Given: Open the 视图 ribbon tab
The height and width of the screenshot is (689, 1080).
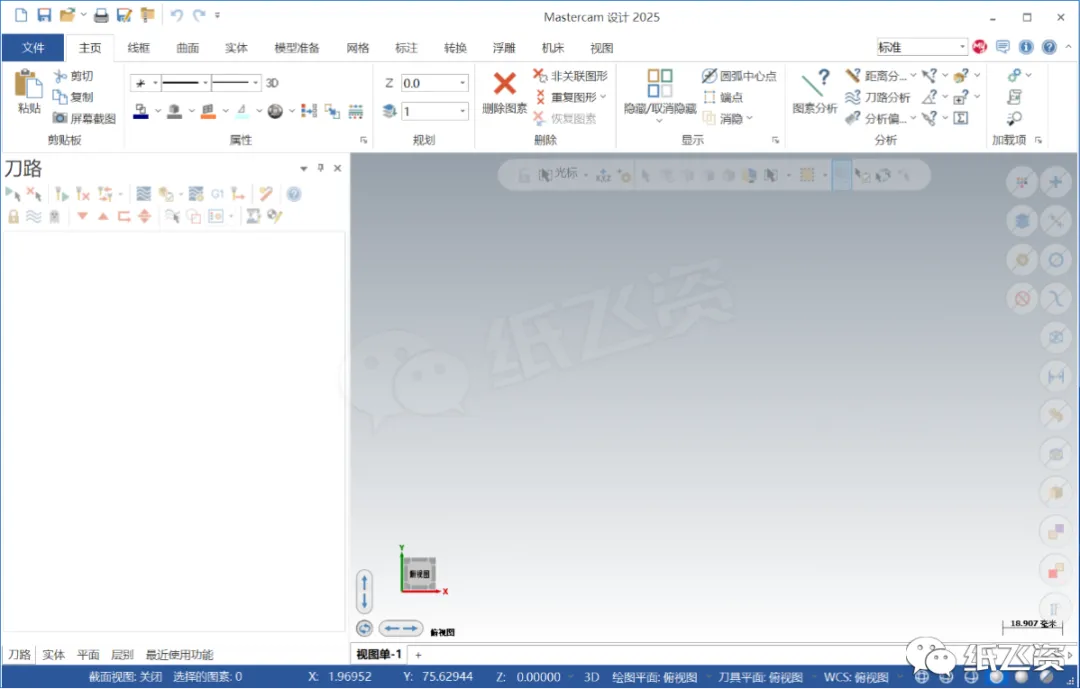Looking at the screenshot, I should [x=601, y=48].
